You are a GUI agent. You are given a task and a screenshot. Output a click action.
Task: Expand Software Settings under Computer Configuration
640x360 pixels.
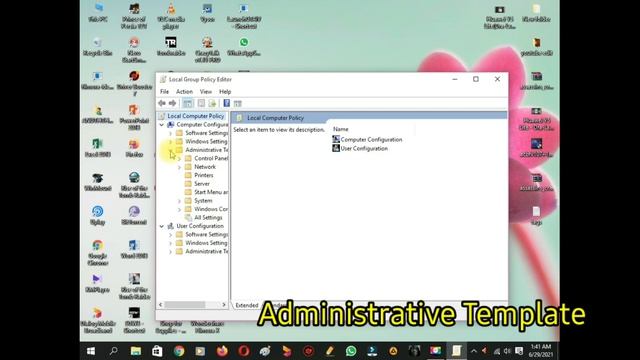click(171, 133)
